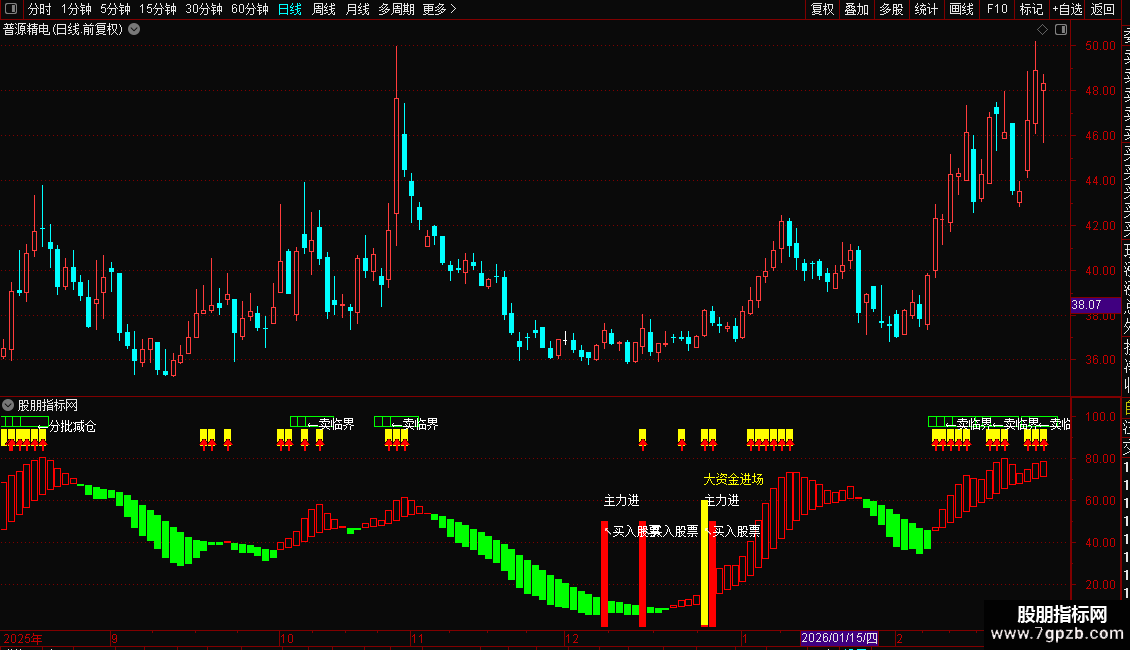The width and height of the screenshot is (1130, 650).
Task: Open F10 company information
Action: coord(997,9)
